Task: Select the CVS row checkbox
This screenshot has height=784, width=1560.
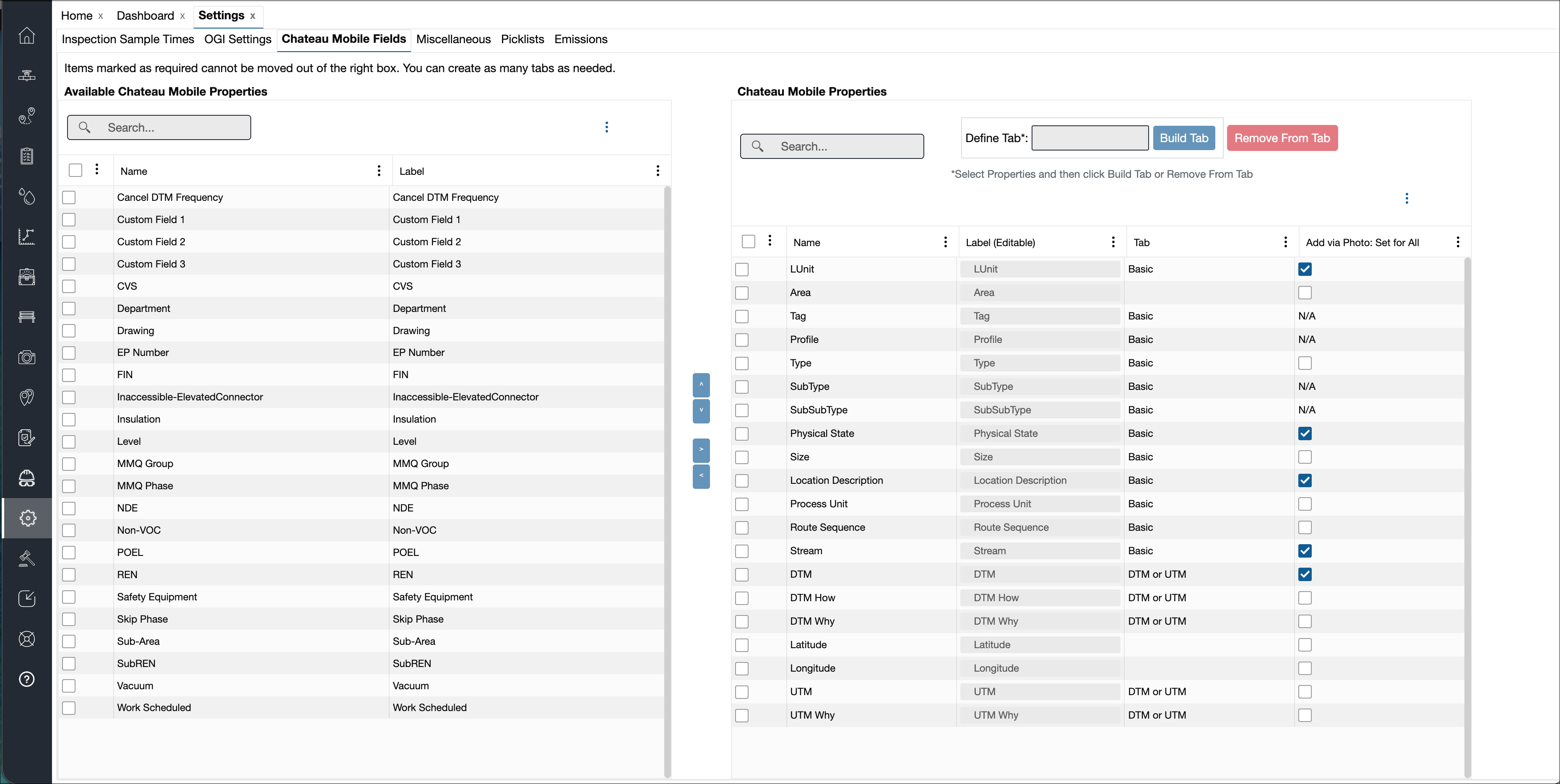Action: 69,286
